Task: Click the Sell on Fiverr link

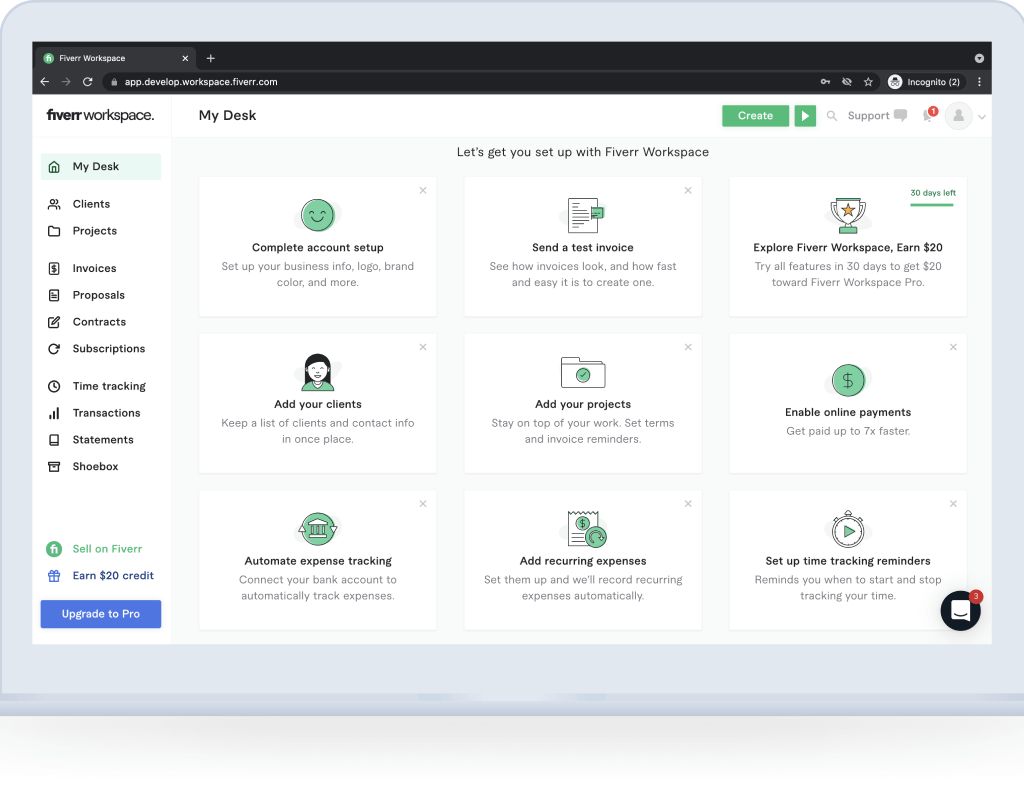Action: (94, 549)
